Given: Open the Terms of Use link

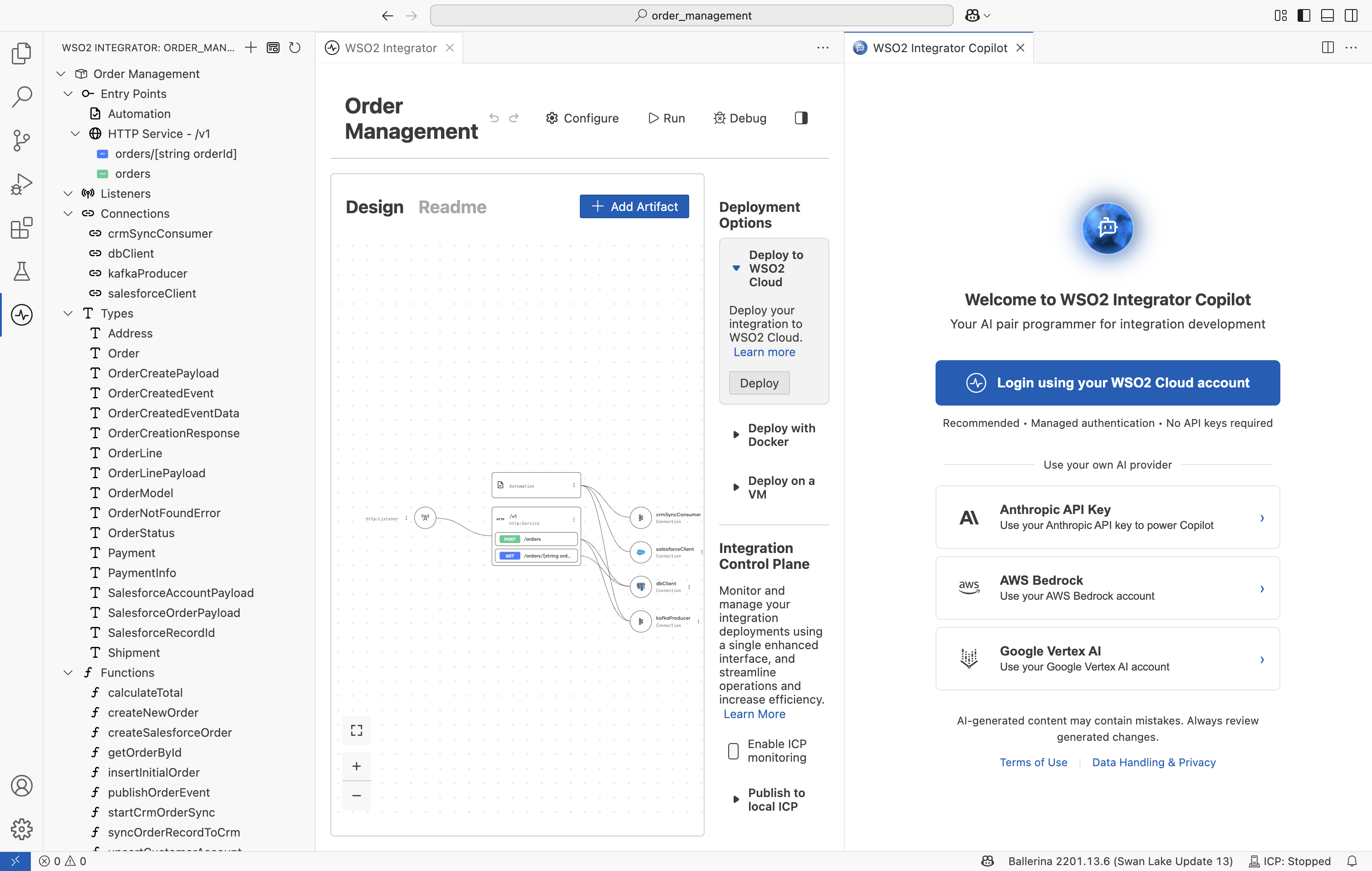Looking at the screenshot, I should [1033, 762].
